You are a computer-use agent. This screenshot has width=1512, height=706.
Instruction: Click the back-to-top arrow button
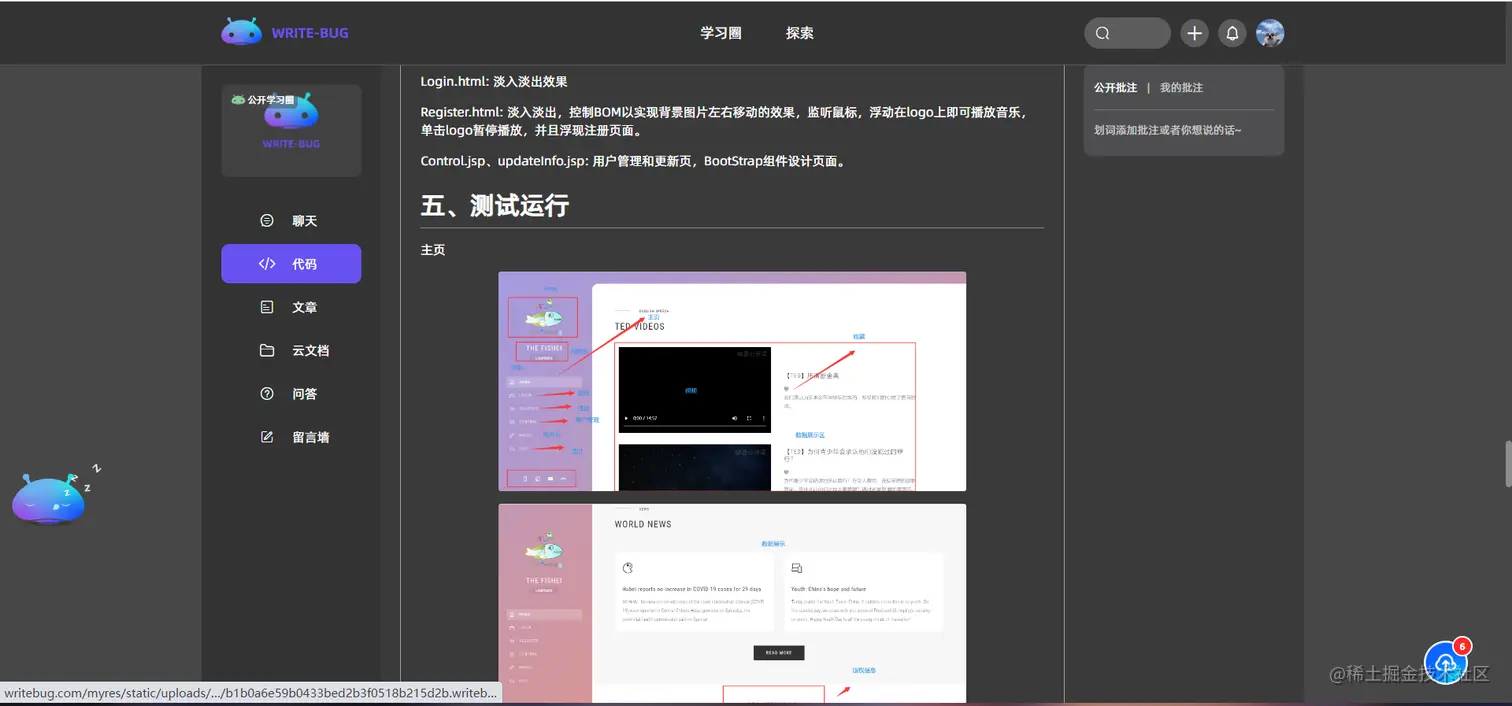1446,662
